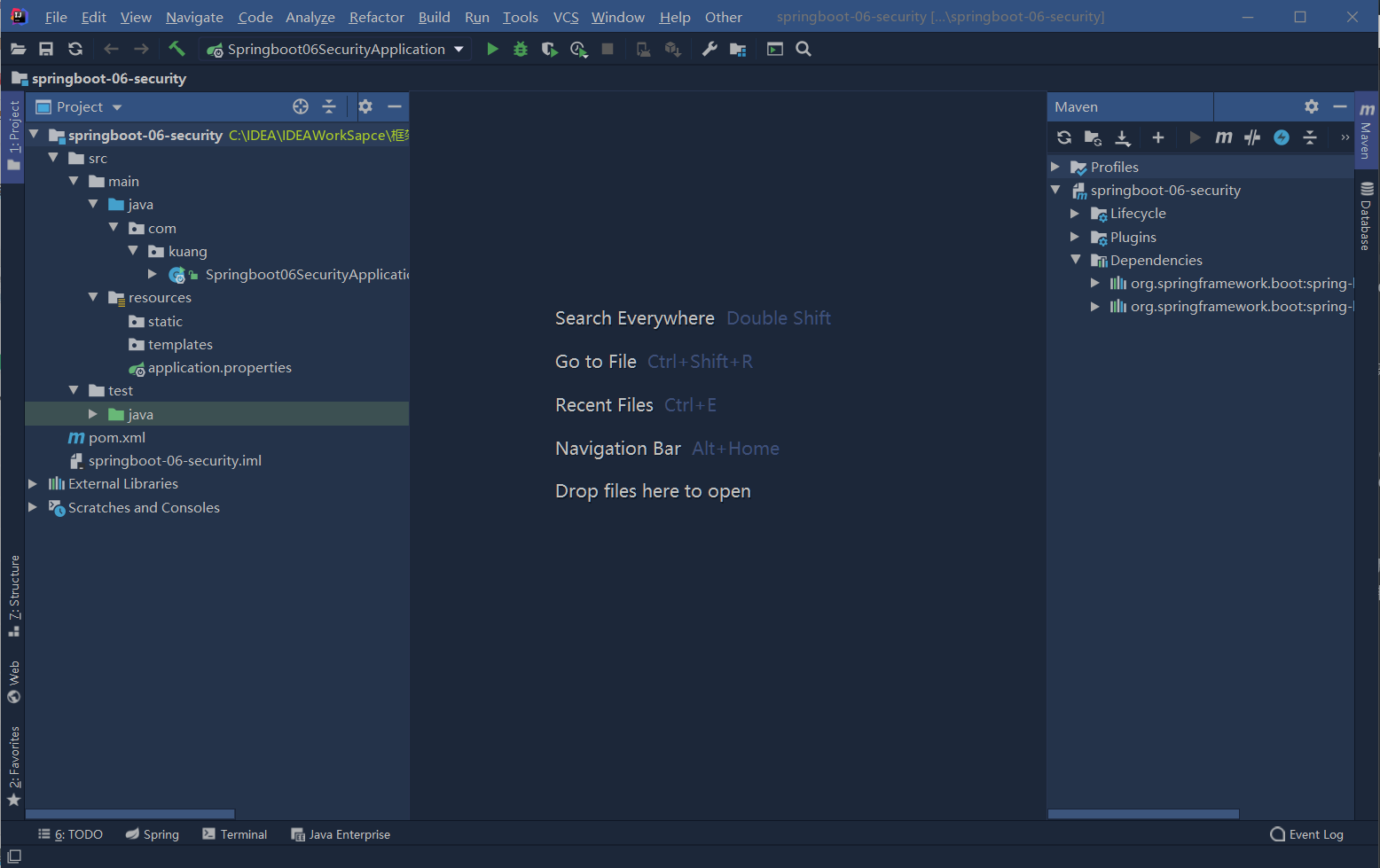Open the Refactor menu

coord(376,17)
